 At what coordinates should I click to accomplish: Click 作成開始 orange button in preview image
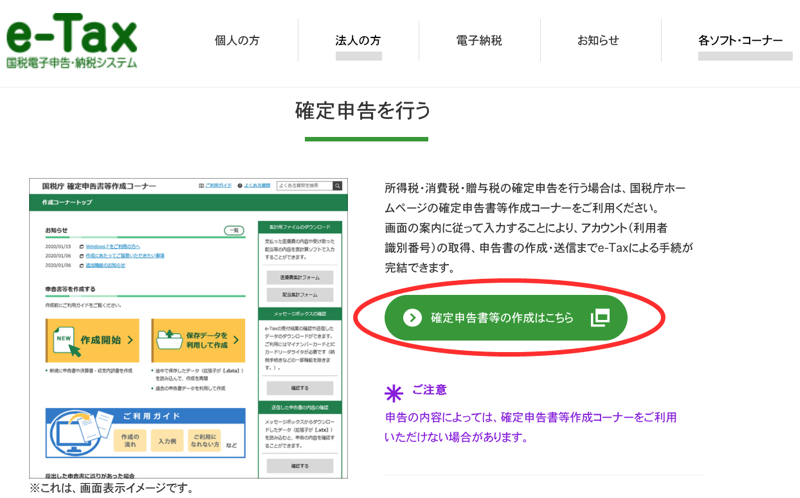92,340
